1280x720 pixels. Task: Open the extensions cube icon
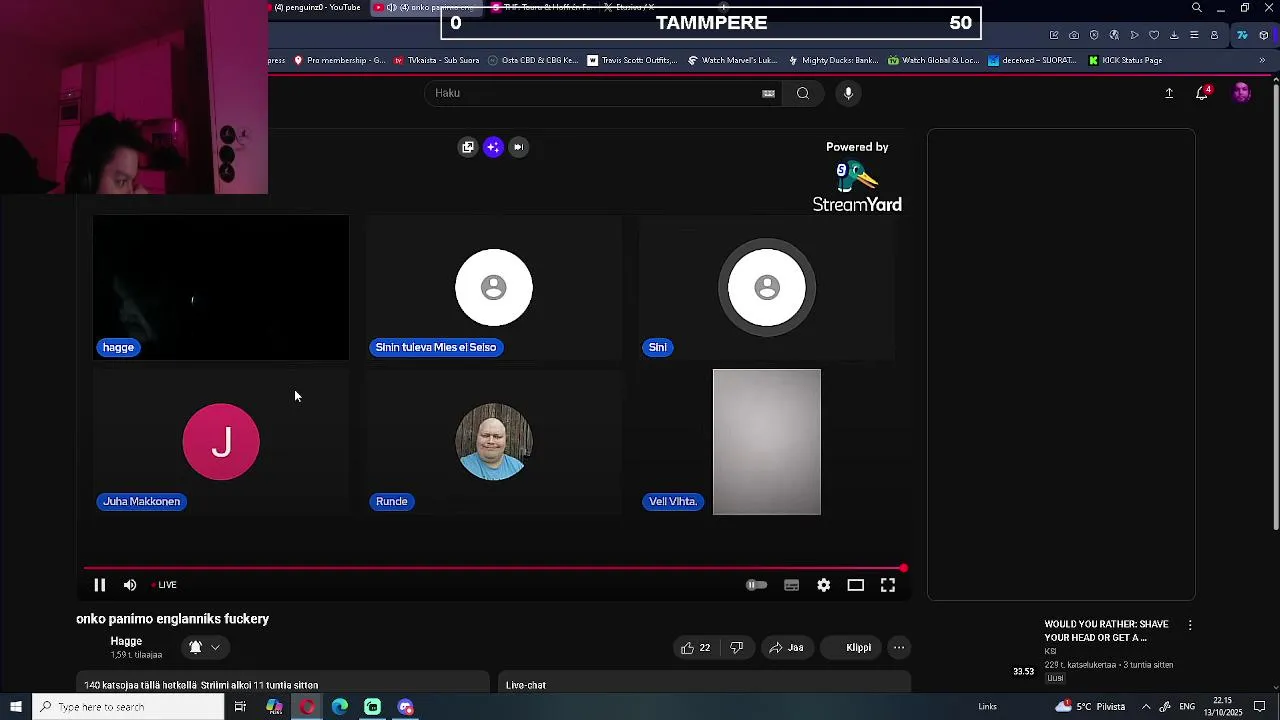(x=1264, y=35)
